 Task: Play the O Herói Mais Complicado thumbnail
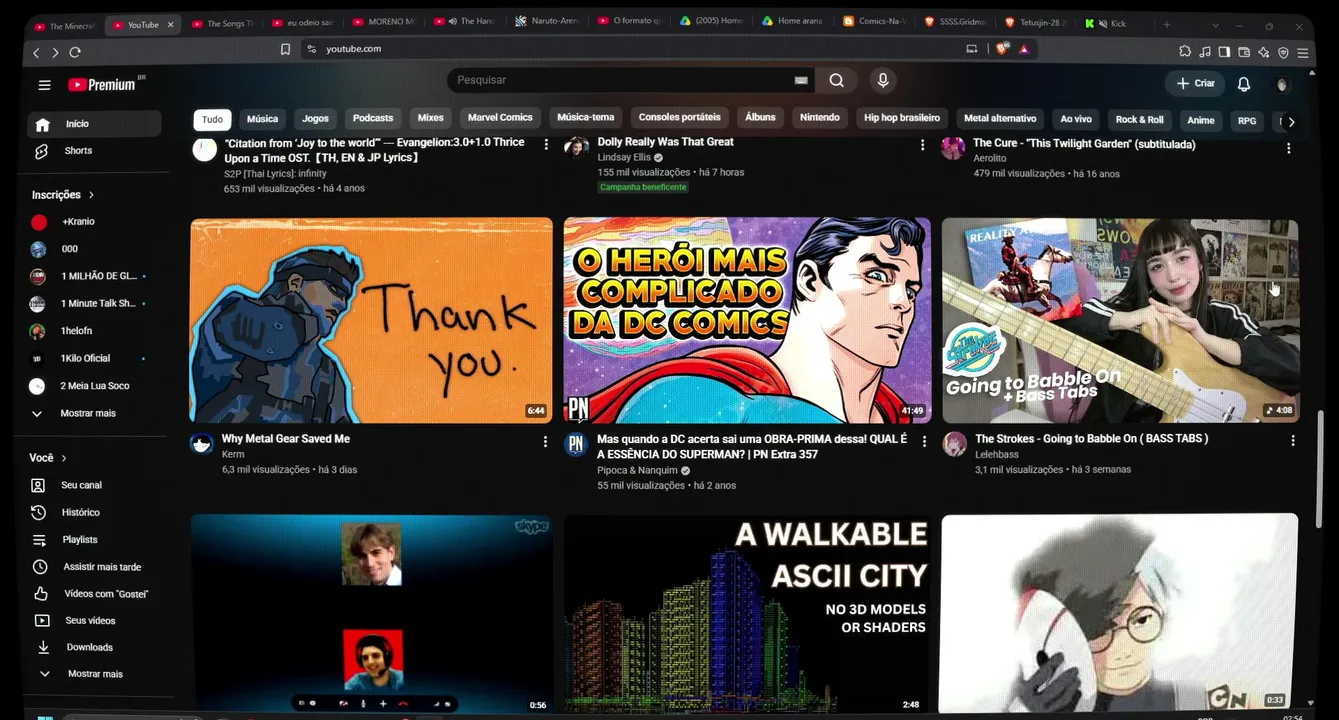point(747,320)
